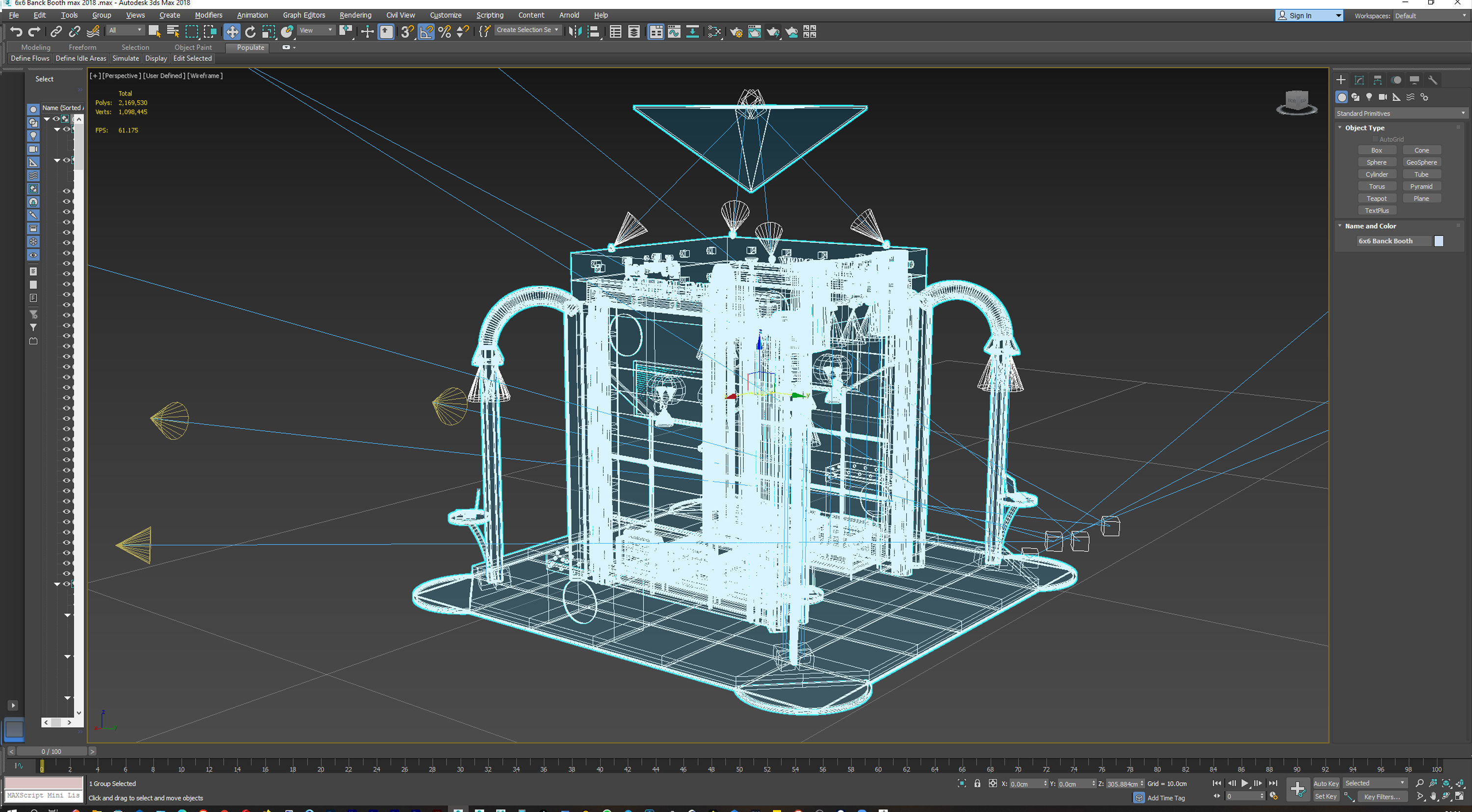
Task: Enable Auto Key animation mode
Action: (1326, 784)
